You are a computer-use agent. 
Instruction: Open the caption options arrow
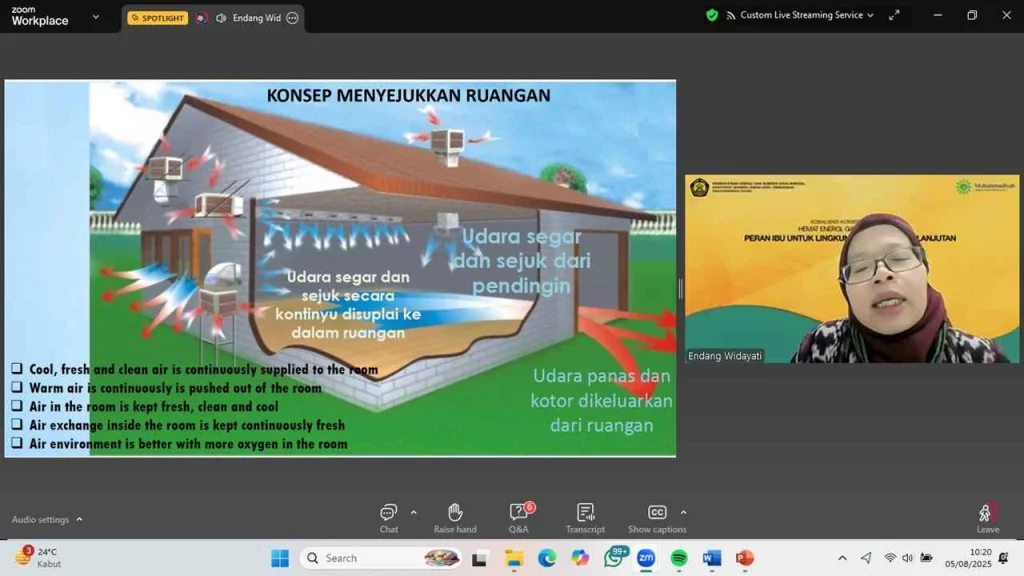tap(684, 512)
